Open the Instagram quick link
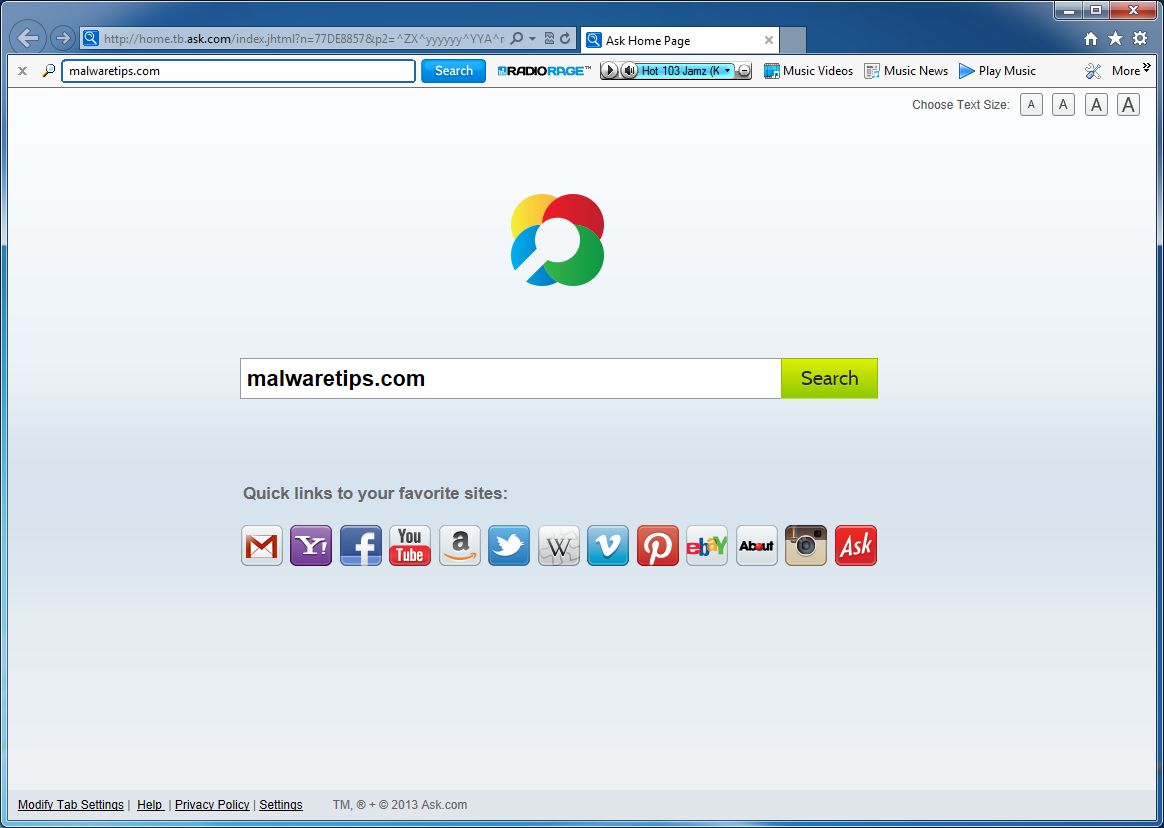This screenshot has width=1164, height=828. 806,546
